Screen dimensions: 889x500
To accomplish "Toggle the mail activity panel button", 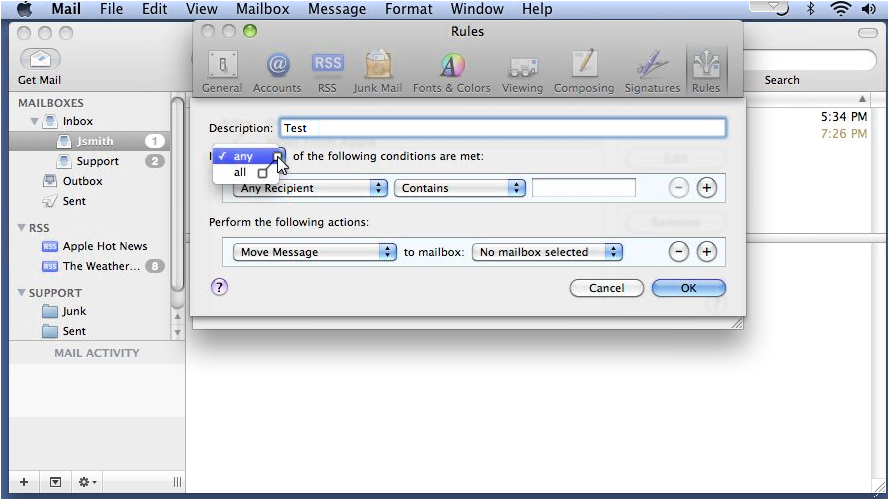I will point(55,482).
